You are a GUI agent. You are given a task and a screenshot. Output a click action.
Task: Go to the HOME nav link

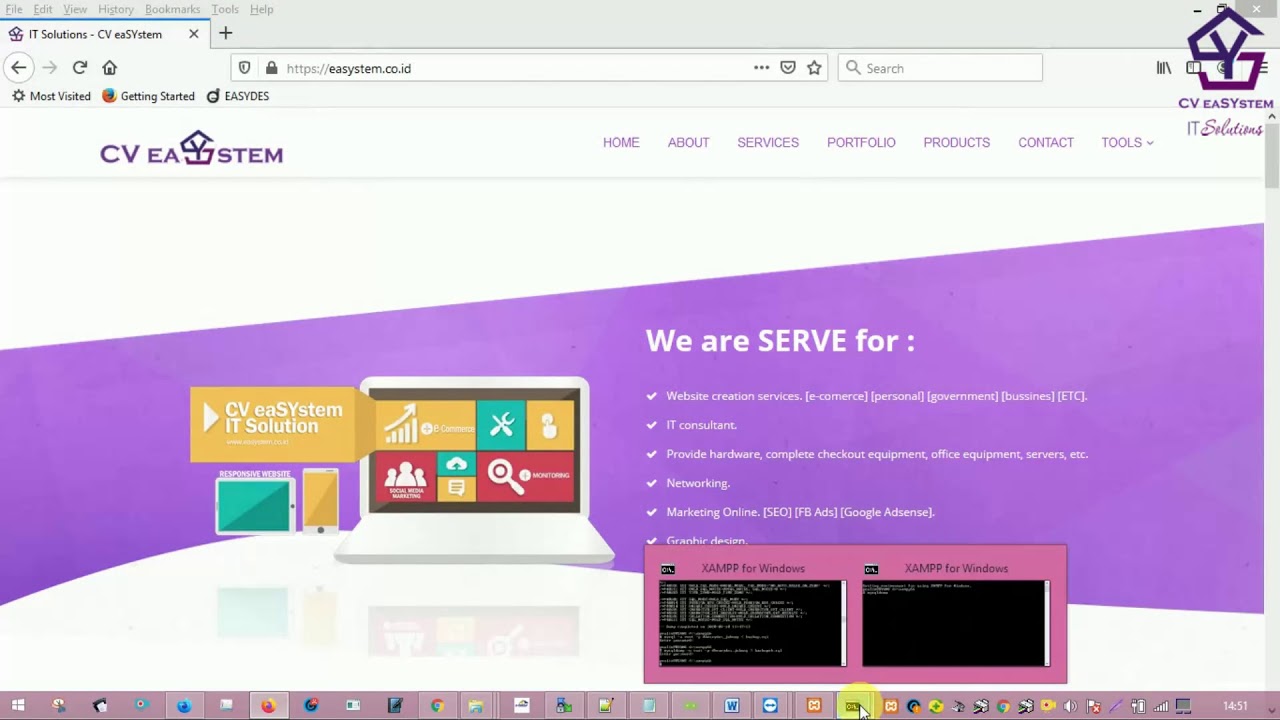coord(621,143)
